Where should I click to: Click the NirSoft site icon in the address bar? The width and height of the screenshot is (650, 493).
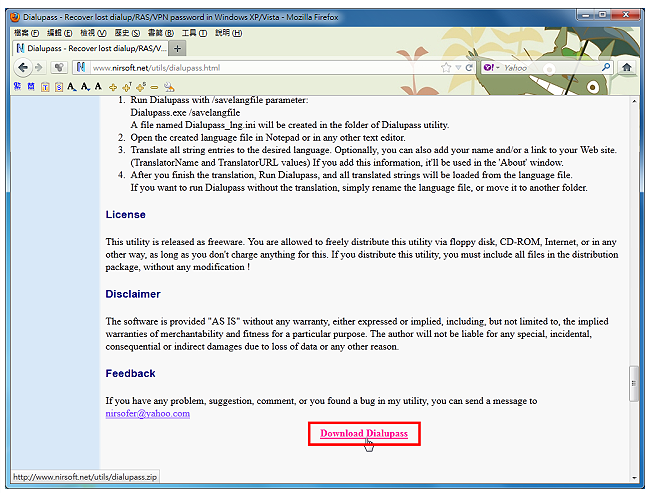81,68
